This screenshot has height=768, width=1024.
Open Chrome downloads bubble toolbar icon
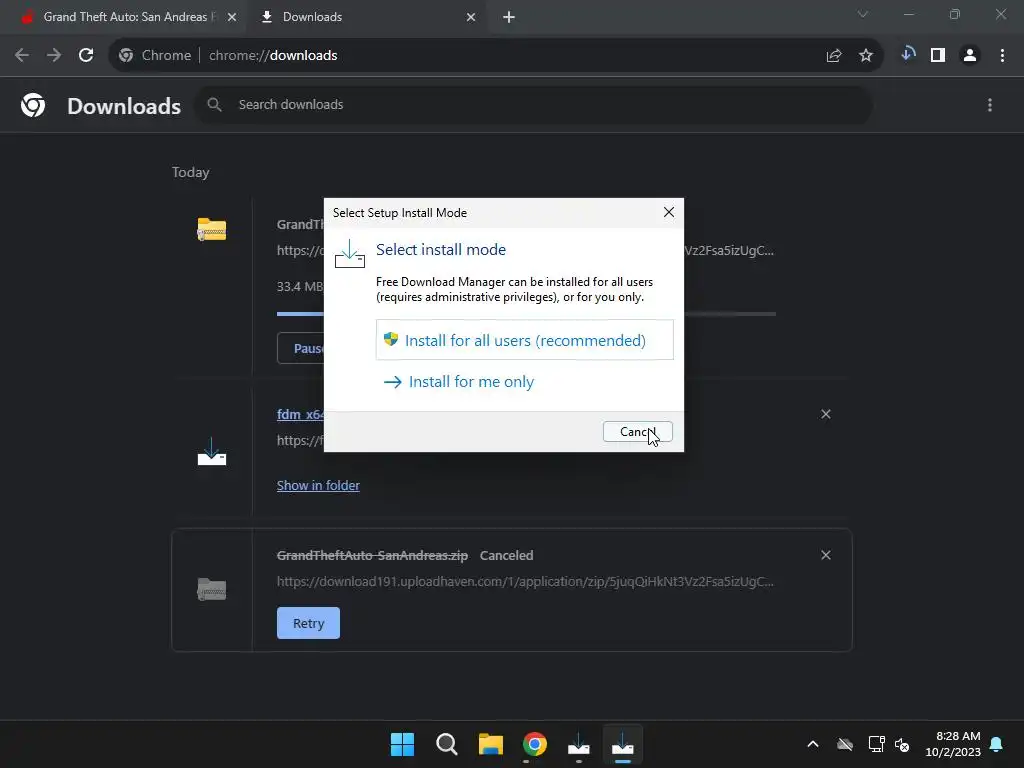coord(908,54)
